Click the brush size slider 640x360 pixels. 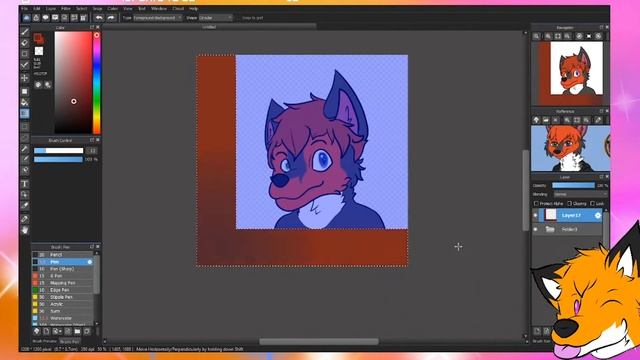(58, 151)
